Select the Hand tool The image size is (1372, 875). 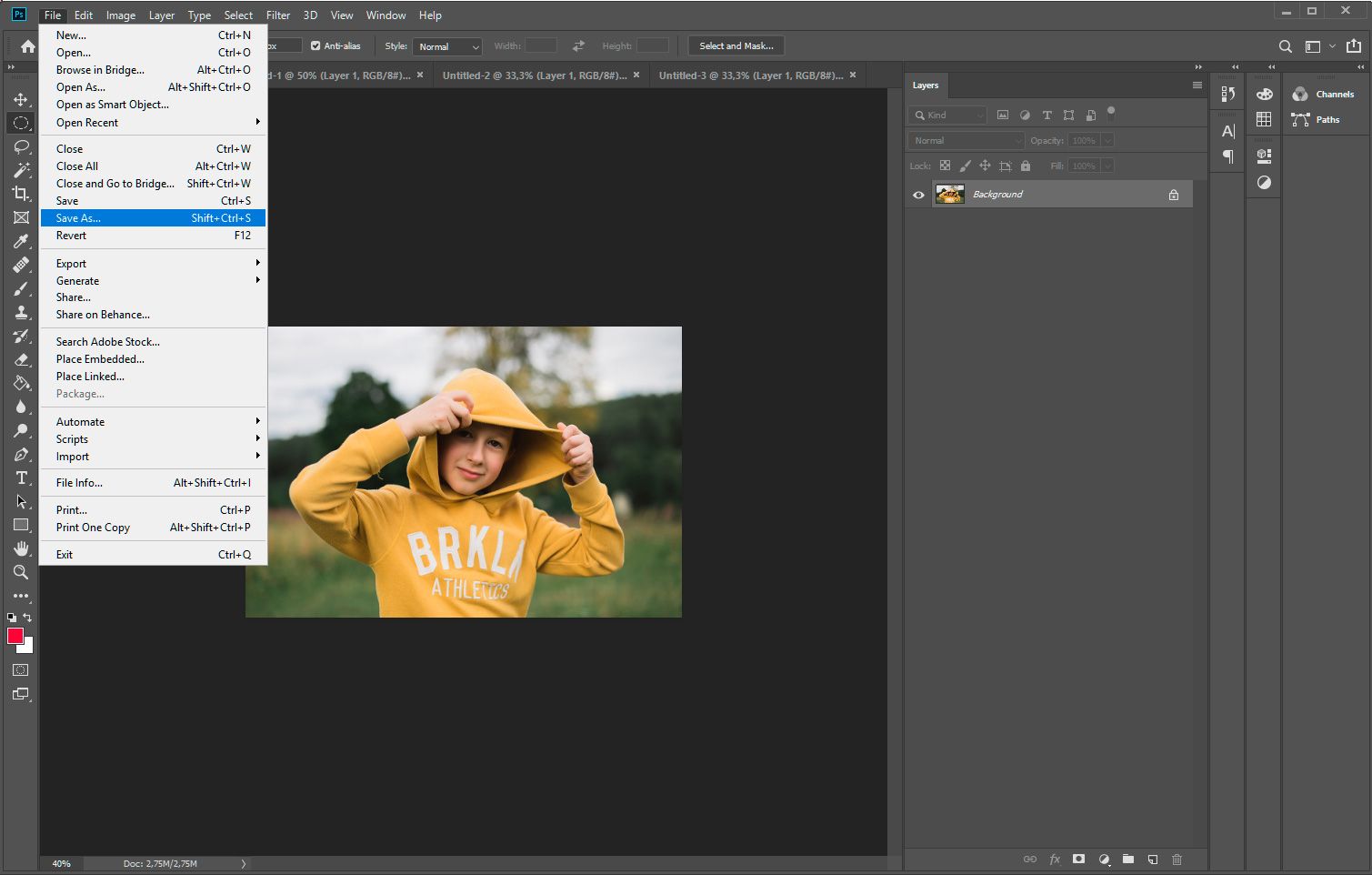21,548
